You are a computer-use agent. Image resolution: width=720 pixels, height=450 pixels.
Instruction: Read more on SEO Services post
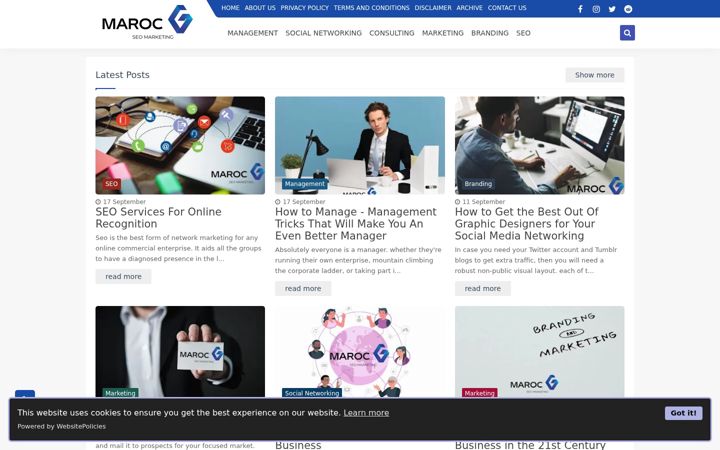point(123,276)
